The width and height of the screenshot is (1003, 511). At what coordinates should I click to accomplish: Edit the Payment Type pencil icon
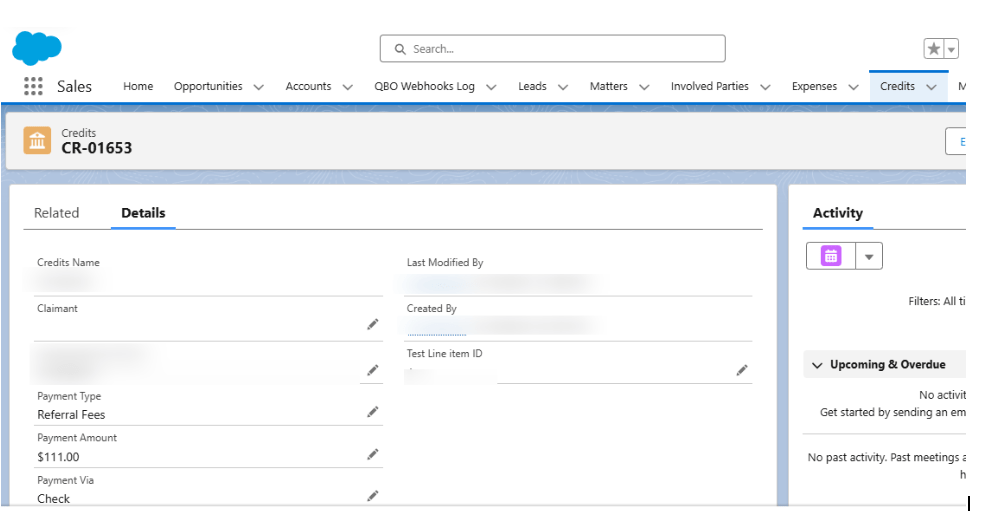point(372,411)
